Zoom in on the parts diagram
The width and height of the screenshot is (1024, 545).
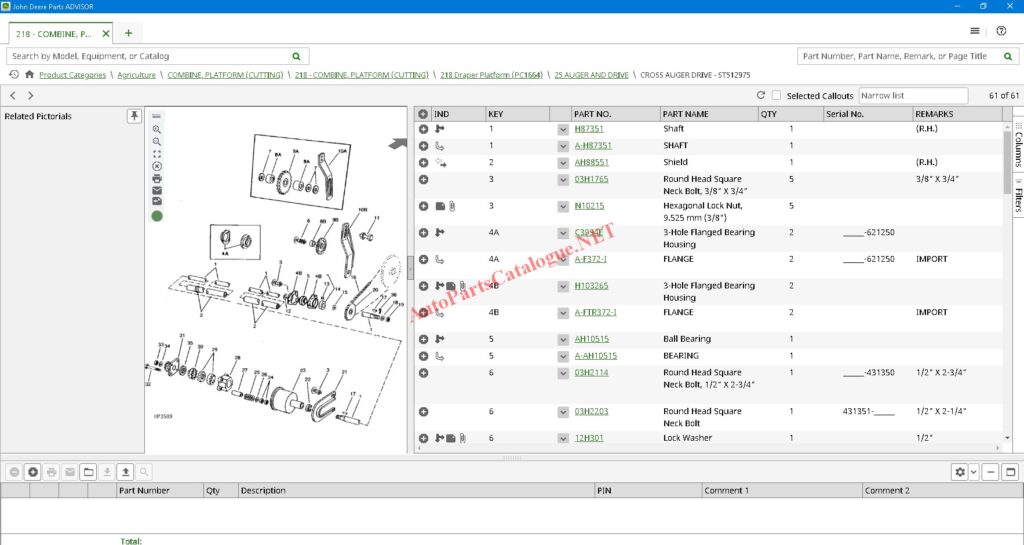point(157,129)
